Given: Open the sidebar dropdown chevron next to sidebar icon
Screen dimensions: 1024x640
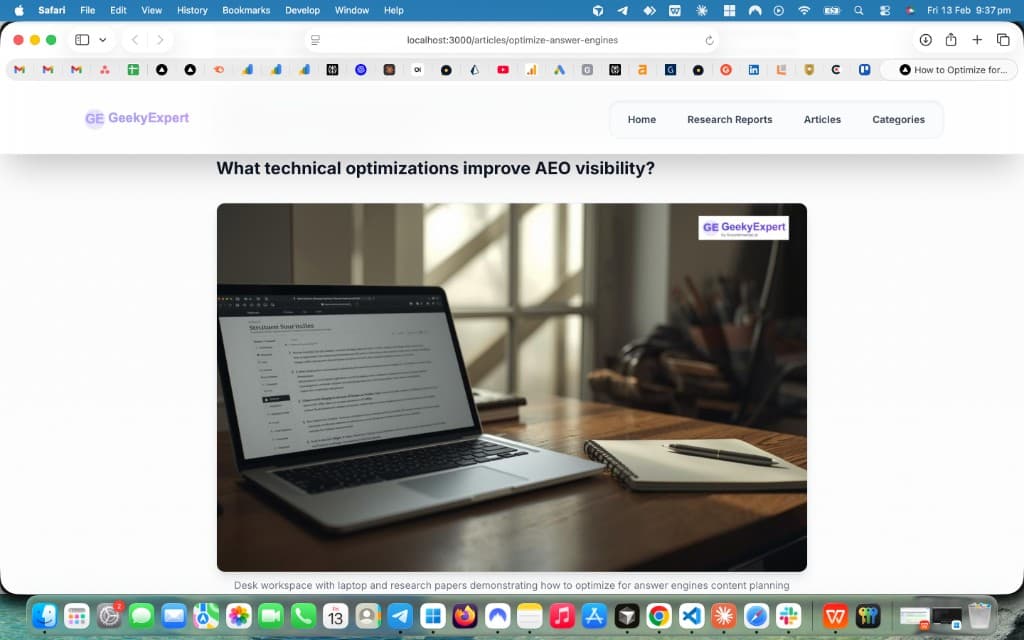Looking at the screenshot, I should click(x=103, y=40).
